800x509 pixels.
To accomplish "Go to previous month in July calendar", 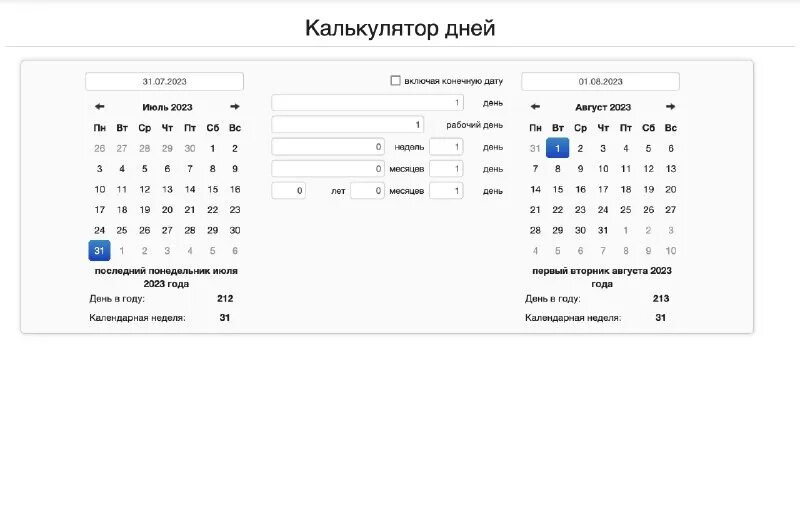I will pyautogui.click(x=99, y=107).
